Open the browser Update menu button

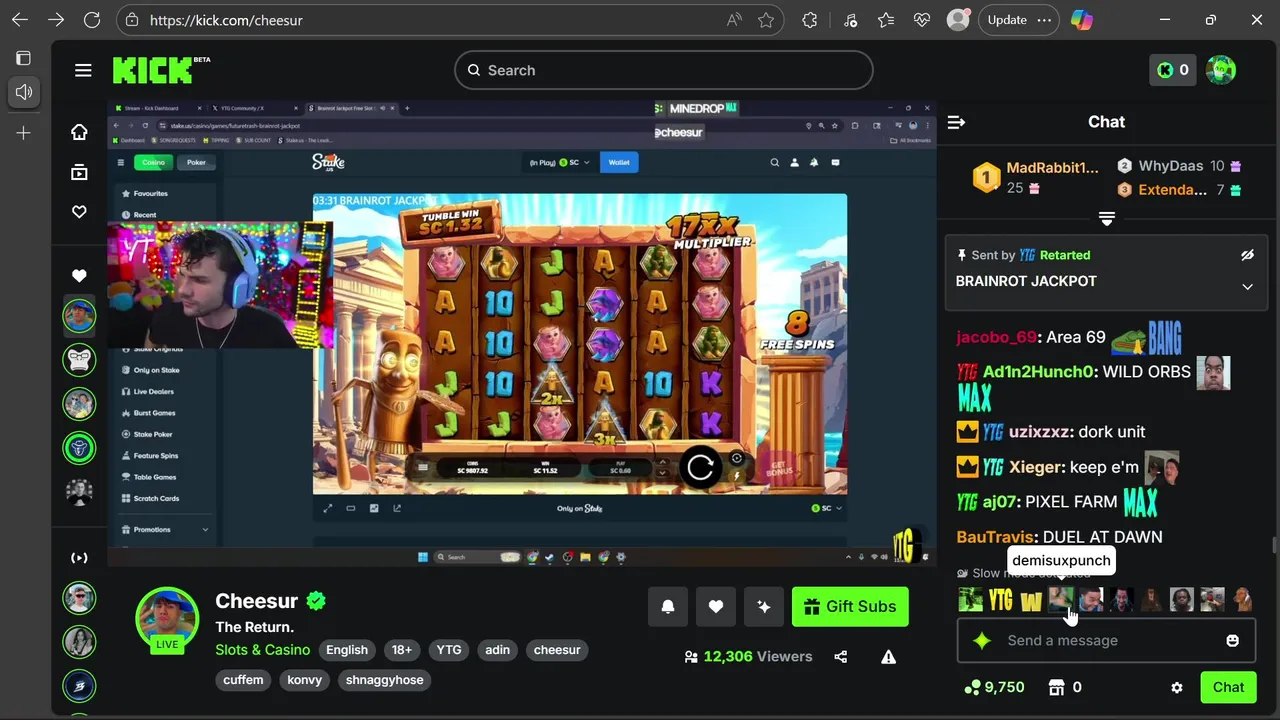pos(1018,20)
